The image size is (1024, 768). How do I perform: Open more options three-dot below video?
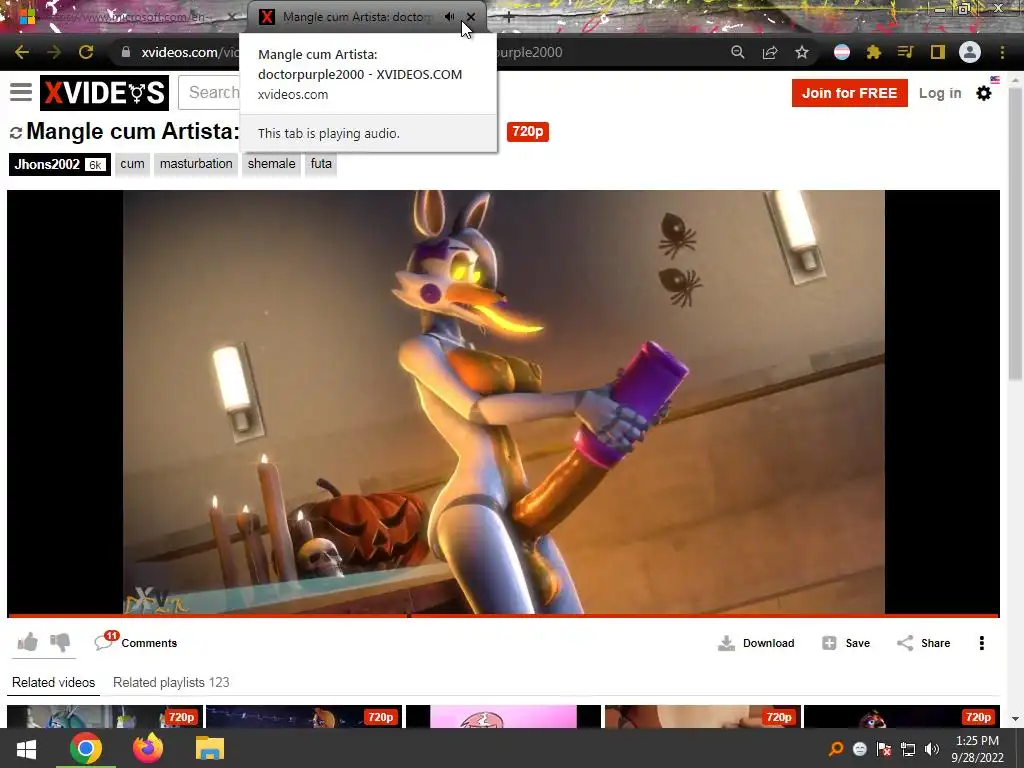(982, 643)
